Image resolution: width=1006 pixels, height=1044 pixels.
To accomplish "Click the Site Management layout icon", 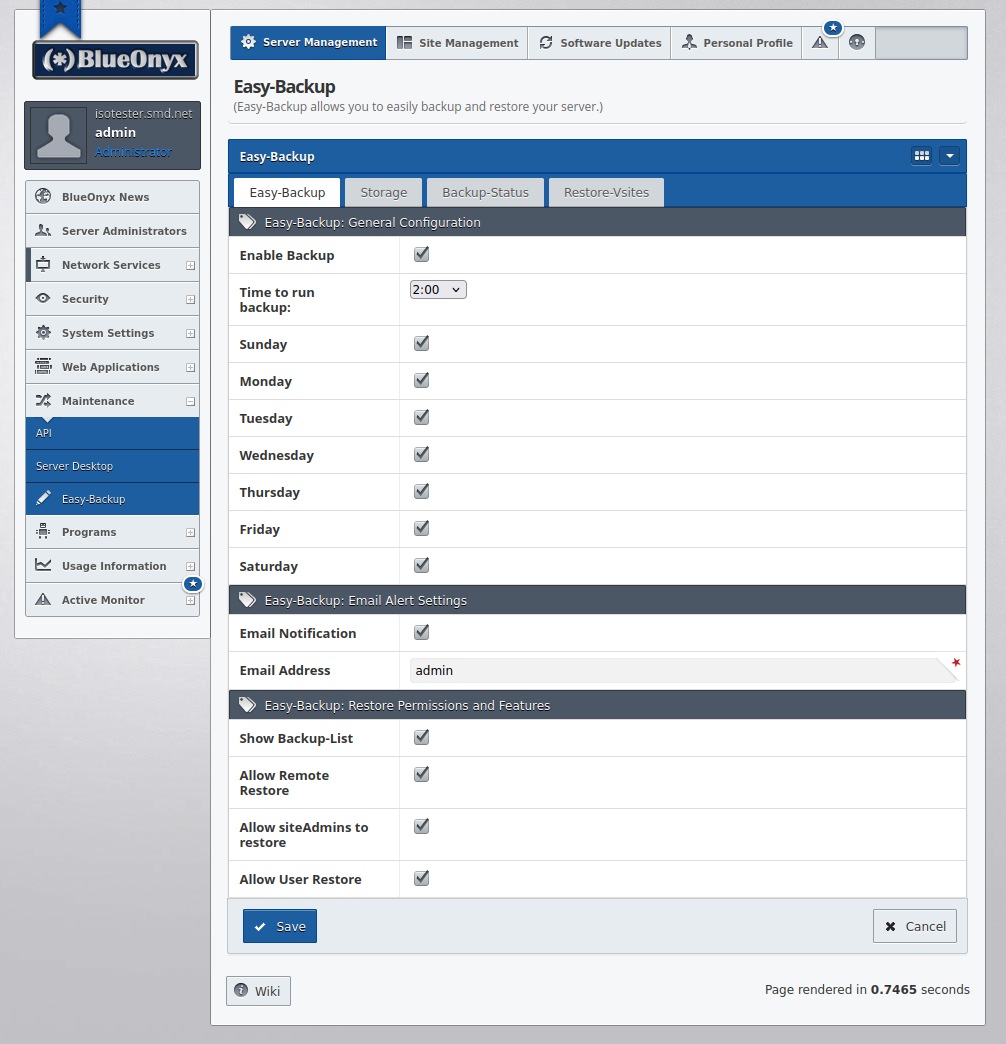I will click(404, 43).
